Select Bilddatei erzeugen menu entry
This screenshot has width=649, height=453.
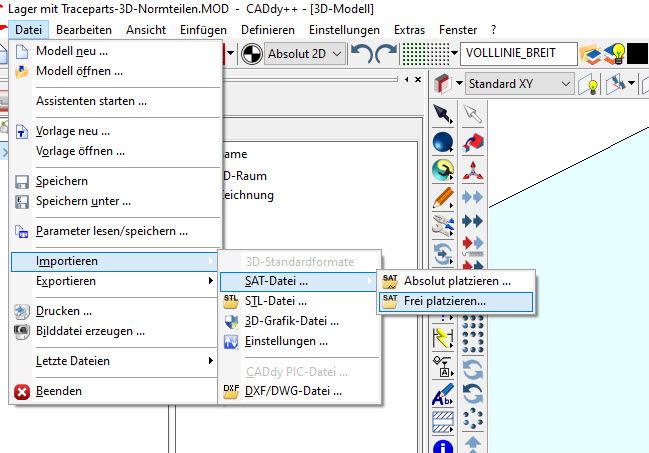click(114, 331)
